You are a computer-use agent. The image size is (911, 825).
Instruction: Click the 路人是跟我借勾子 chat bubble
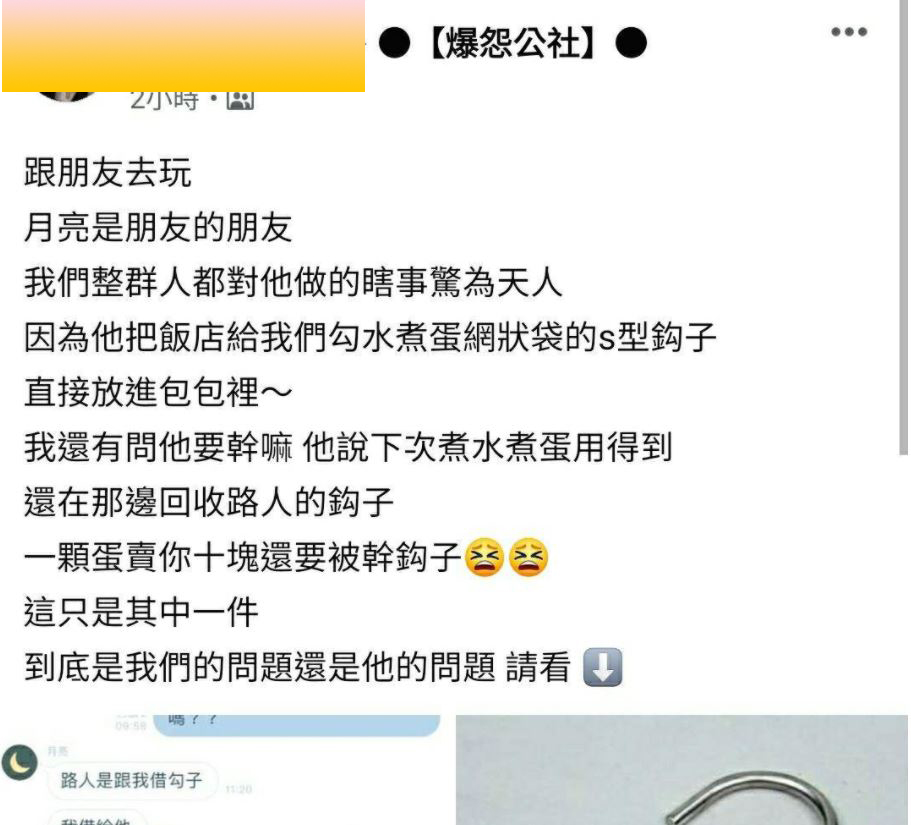132,780
